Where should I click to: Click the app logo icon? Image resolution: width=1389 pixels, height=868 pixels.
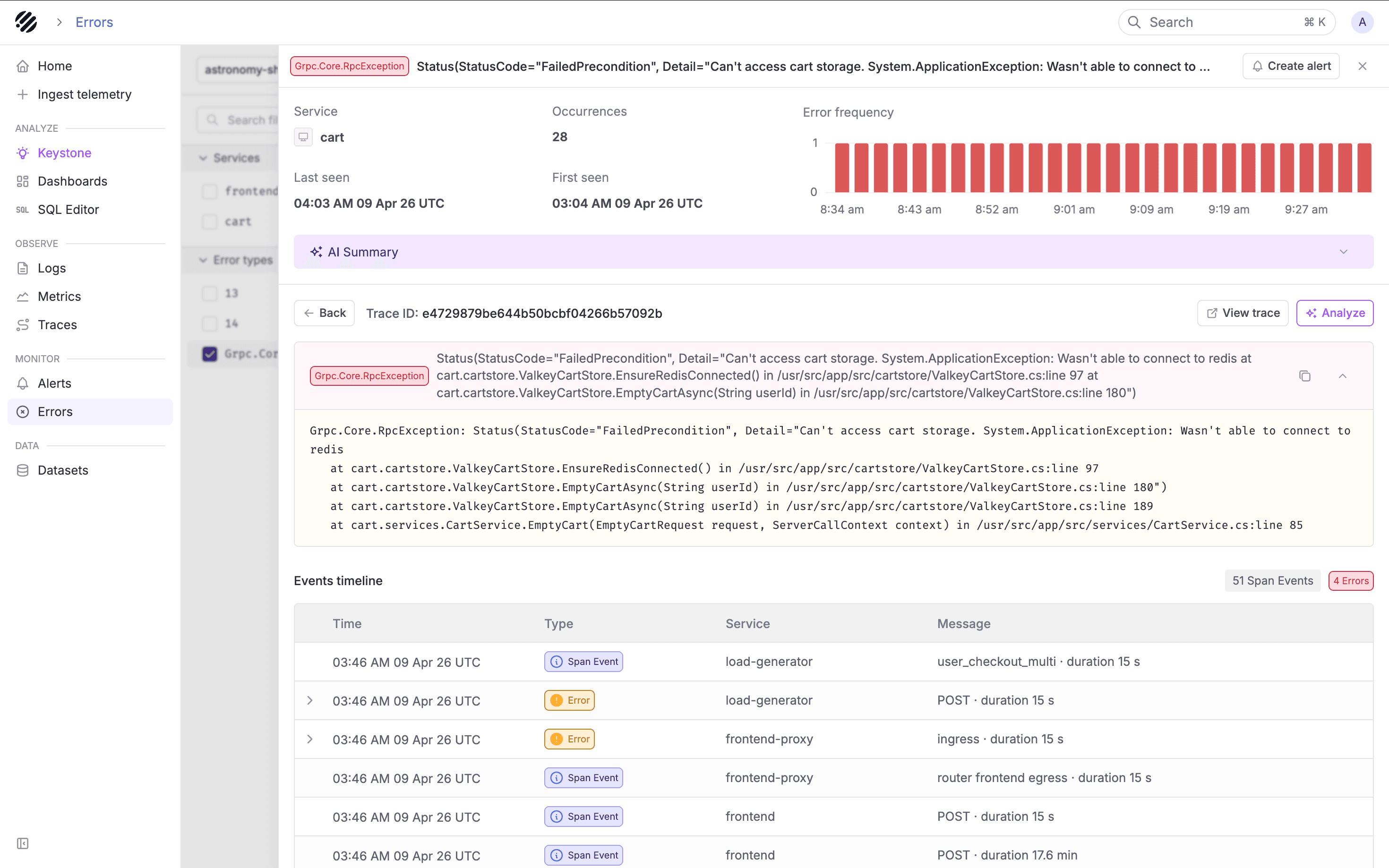tap(26, 22)
